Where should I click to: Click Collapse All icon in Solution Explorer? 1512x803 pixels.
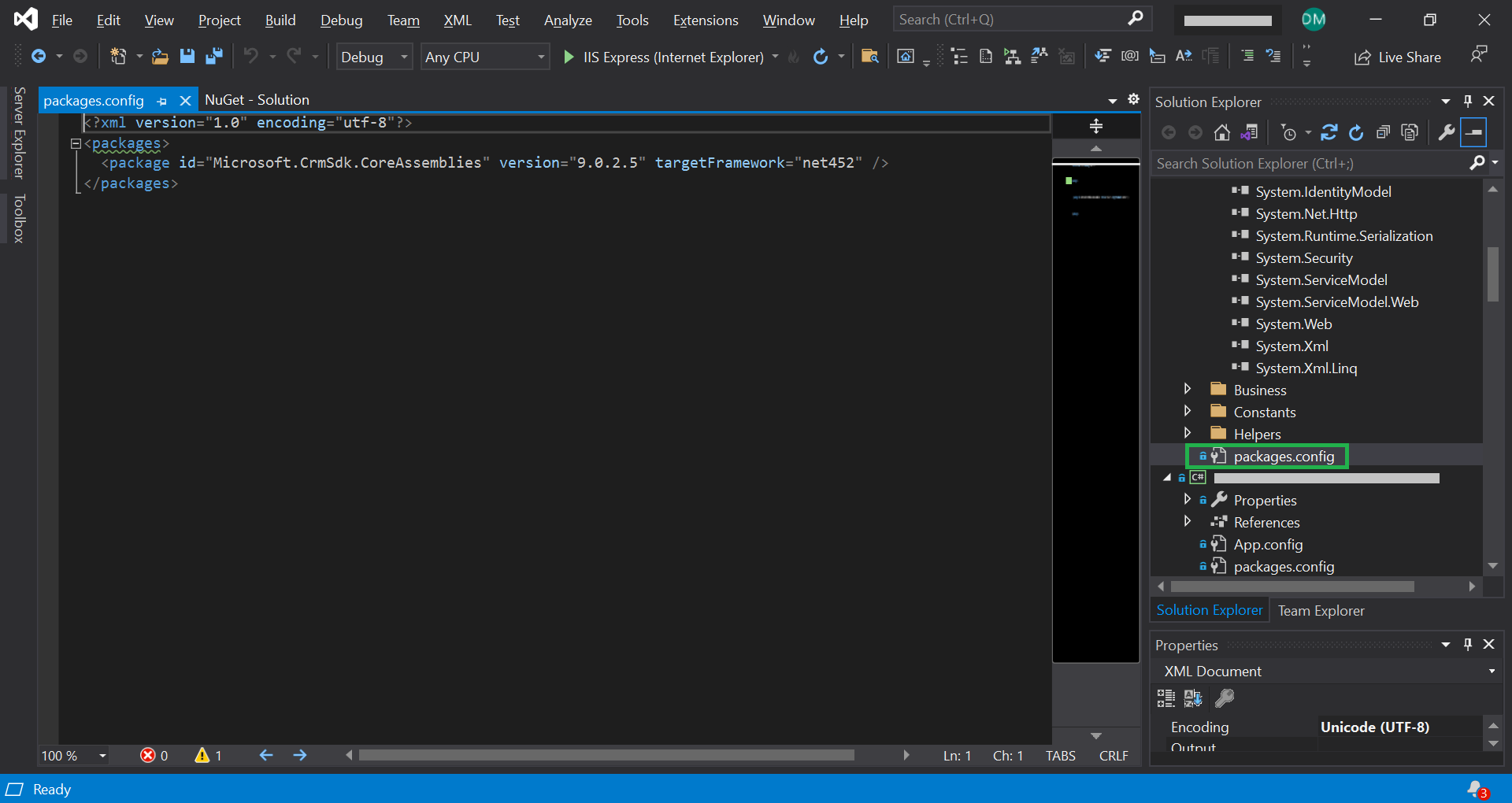(x=1383, y=133)
